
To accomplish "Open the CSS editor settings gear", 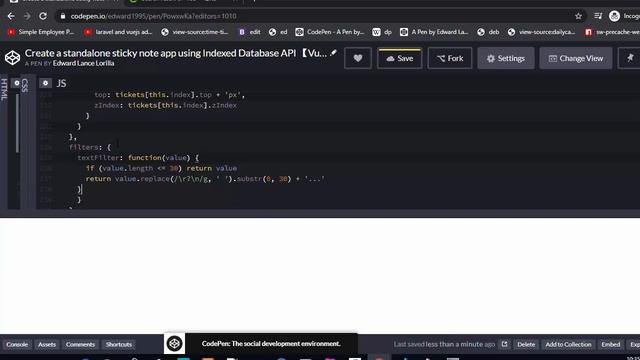I will (x=17, y=83).
